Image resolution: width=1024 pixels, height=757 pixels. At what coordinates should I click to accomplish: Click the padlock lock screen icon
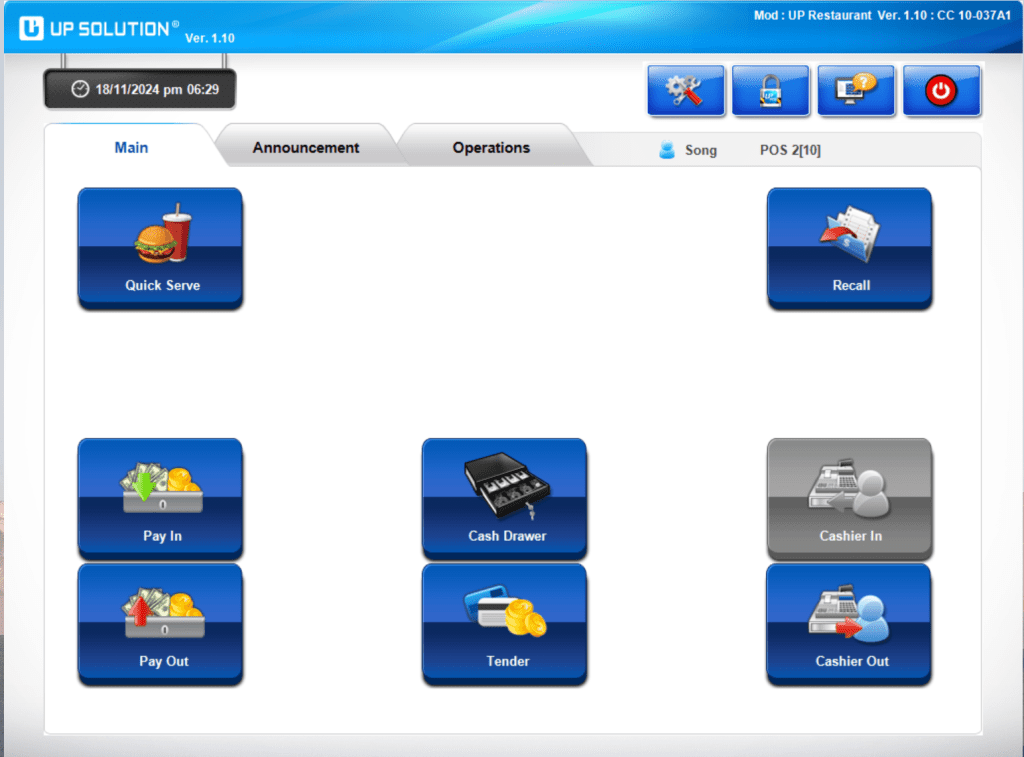(770, 92)
